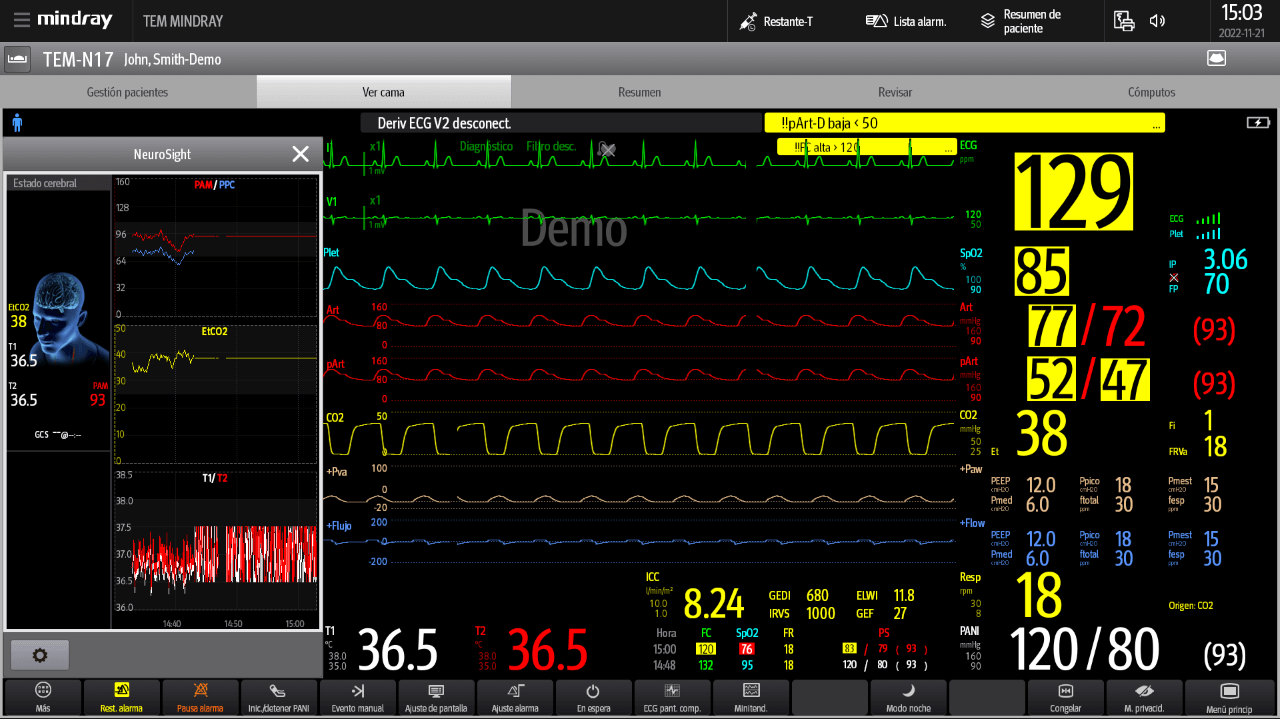1280x719 pixels.
Task: Put the monitor En espera
Action: tap(593, 697)
